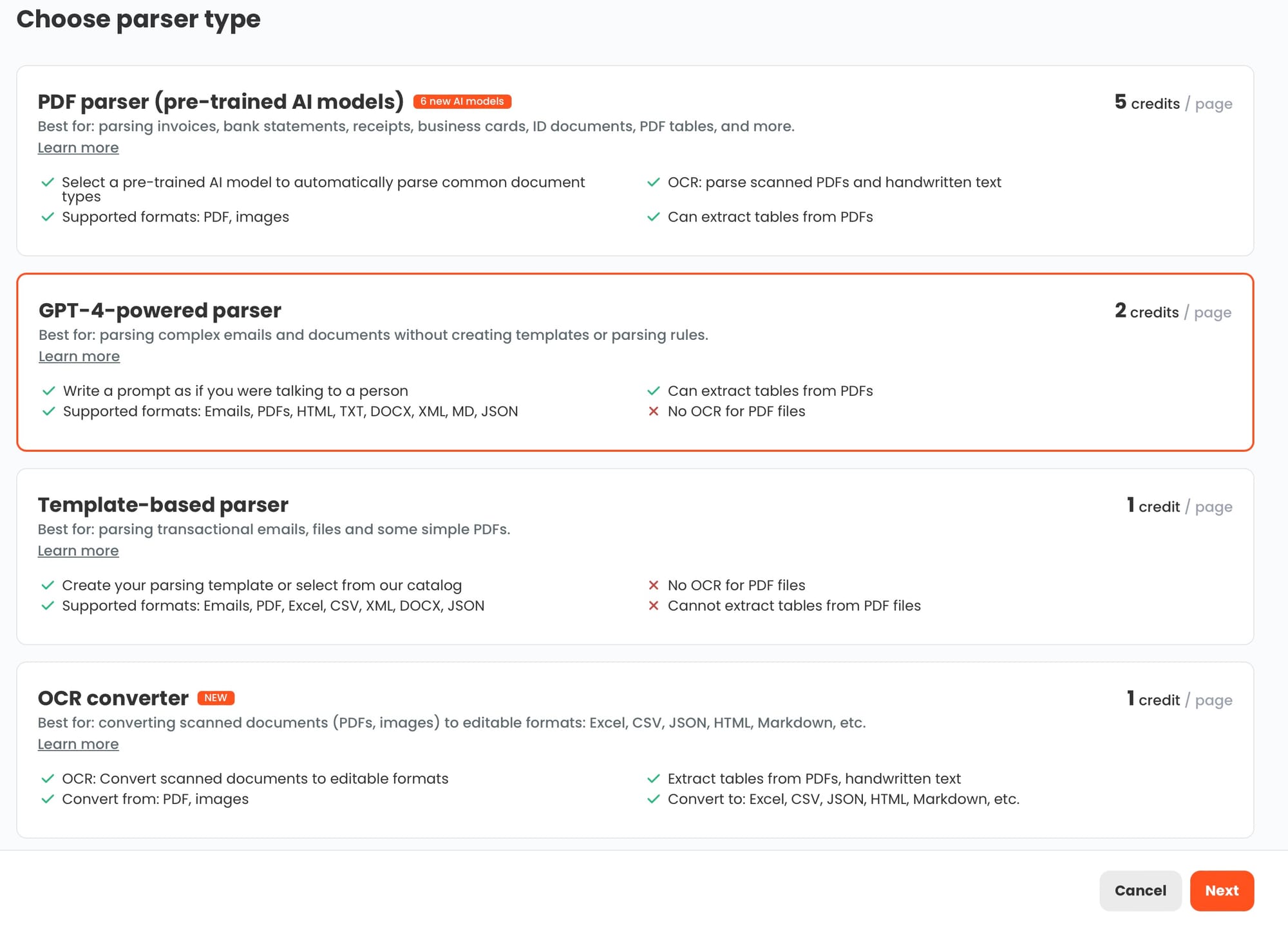Click checkmark by 'Create your parsing template'
Screen dimensions: 1288x927
coord(47,585)
